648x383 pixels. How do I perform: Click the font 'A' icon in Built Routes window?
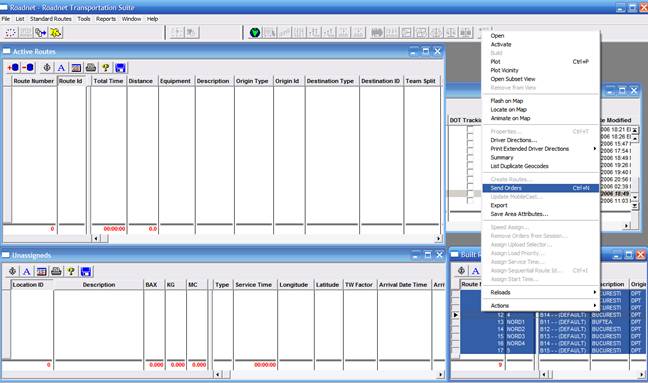(475, 271)
